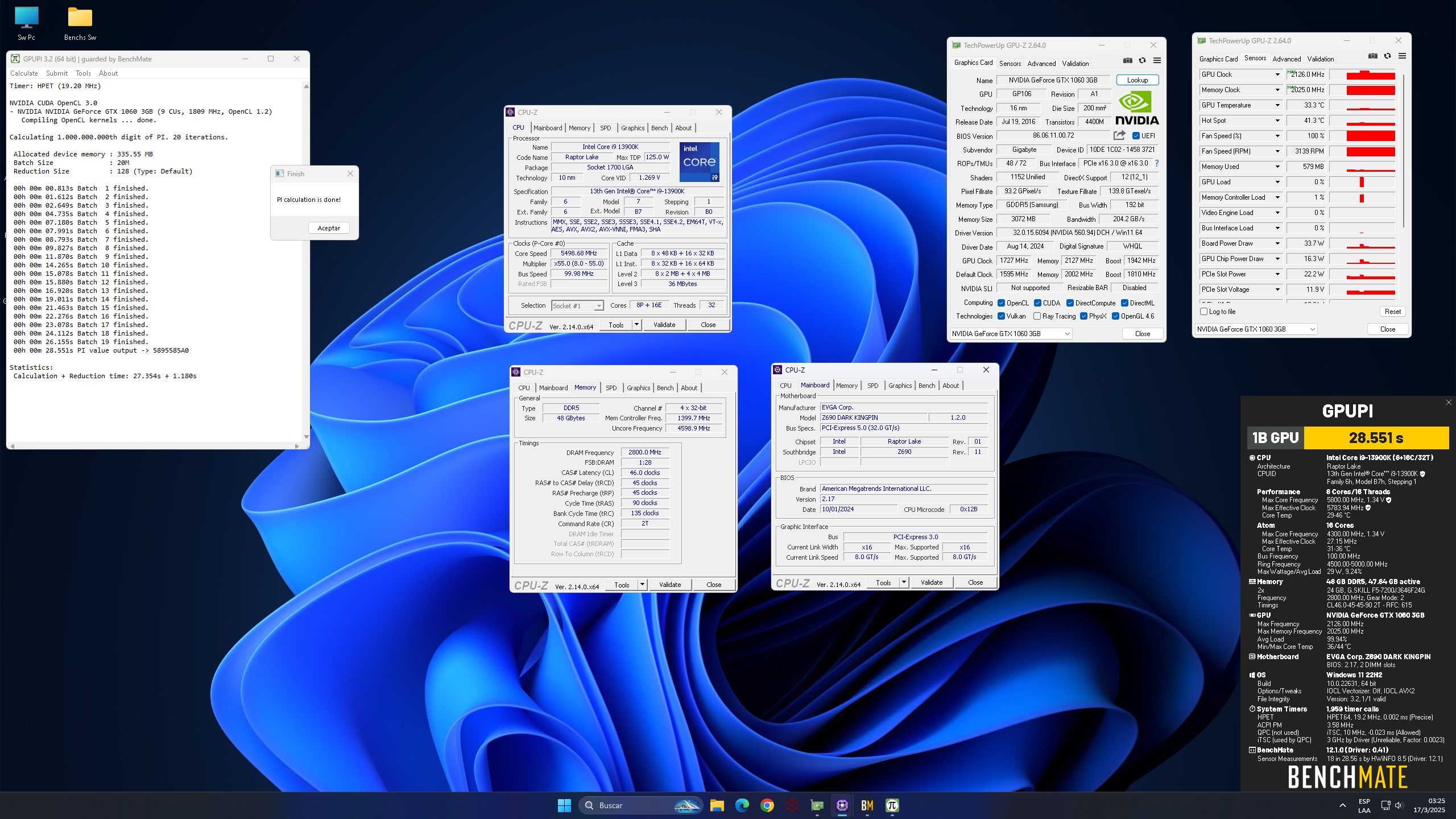Toggle the Vulkan checkbox in GPU-Z
This screenshot has height=819, width=1456.
coord(1001,316)
